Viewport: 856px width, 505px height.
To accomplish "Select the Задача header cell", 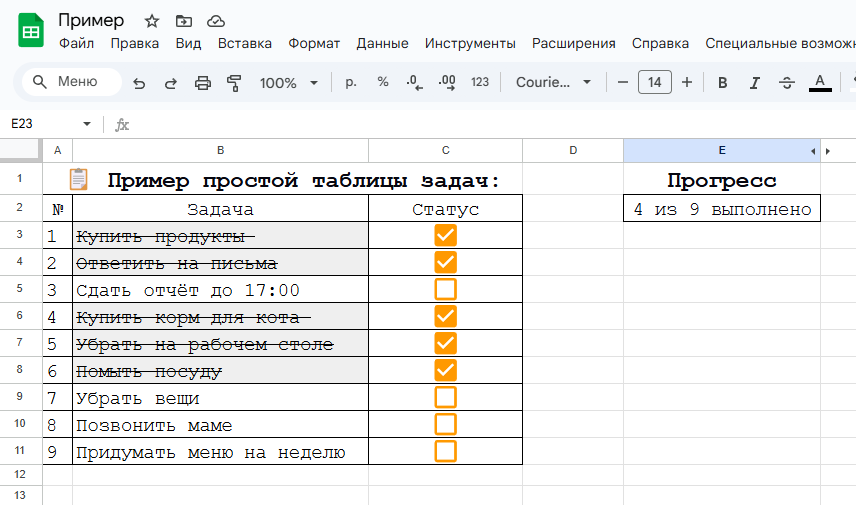I will tap(221, 209).
